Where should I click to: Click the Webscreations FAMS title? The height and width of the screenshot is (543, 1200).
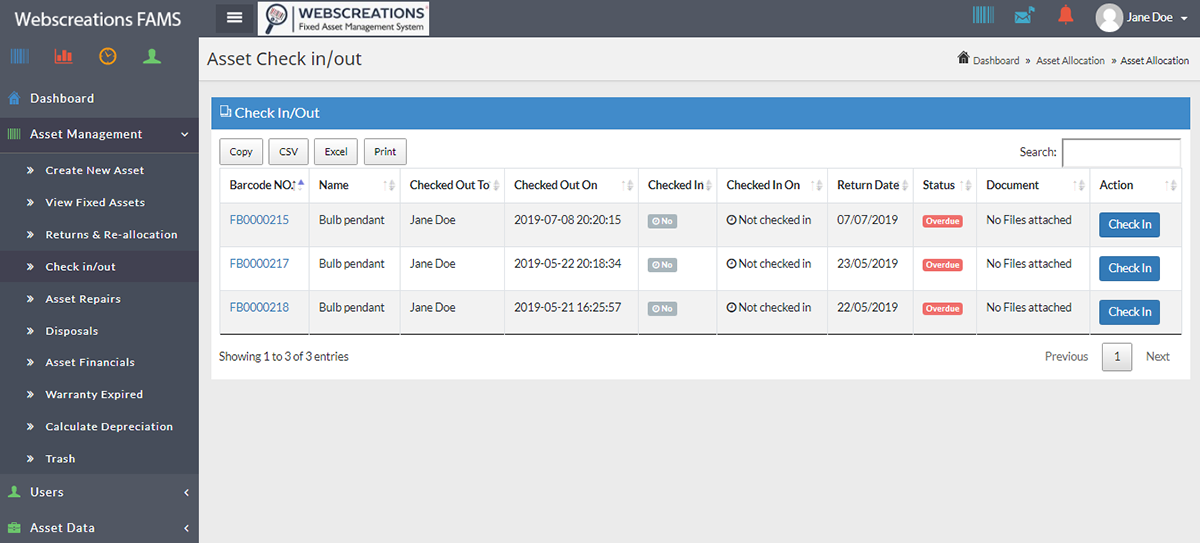tap(98, 19)
